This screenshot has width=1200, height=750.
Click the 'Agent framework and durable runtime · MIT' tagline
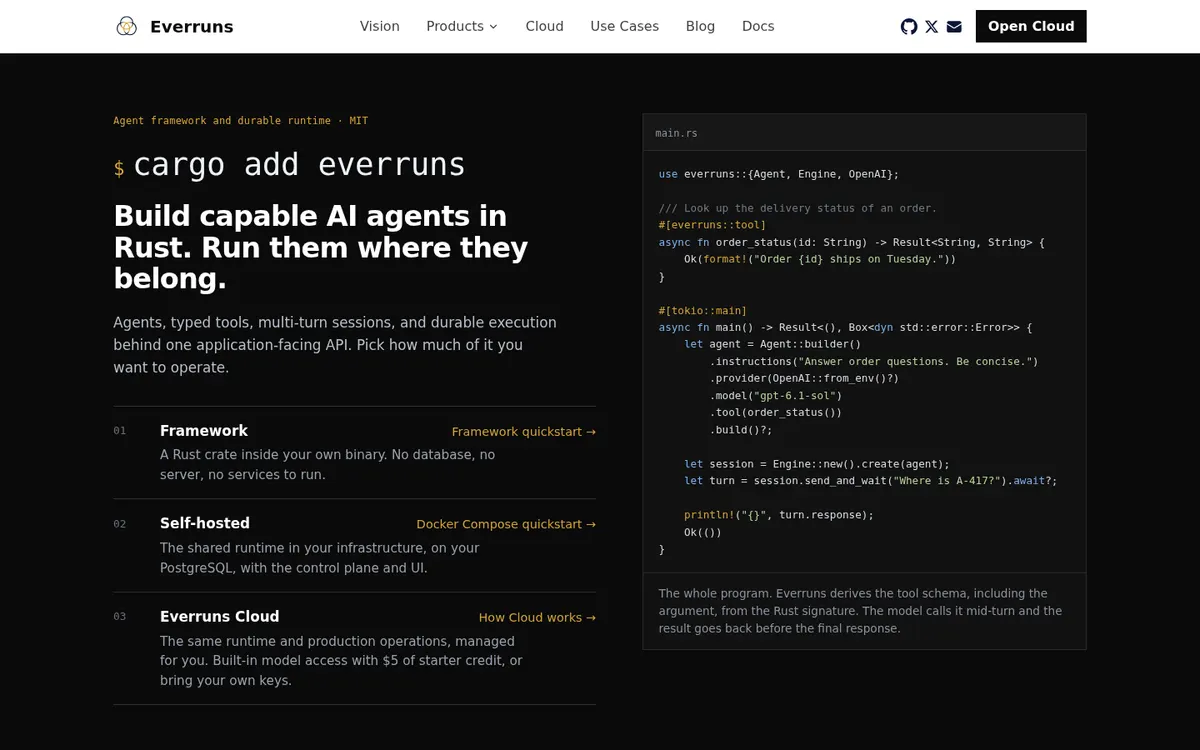coord(241,121)
